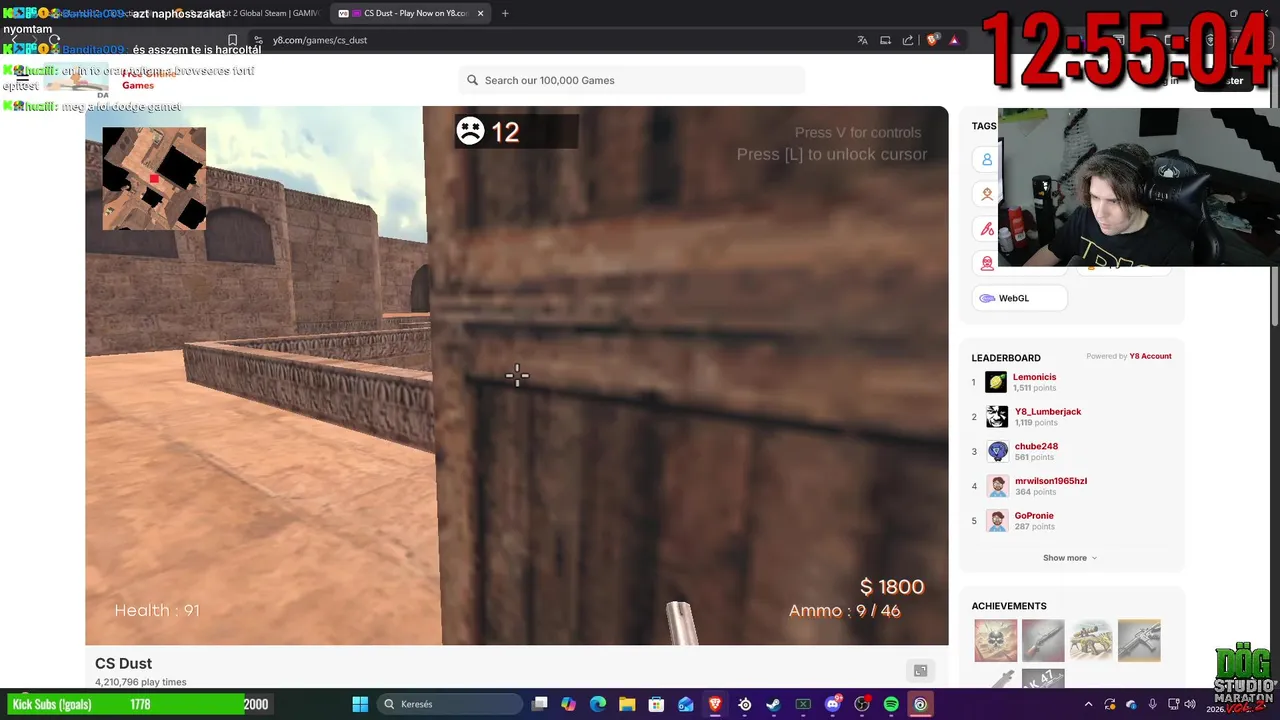Open Steam from the taskbar

tap(774, 704)
